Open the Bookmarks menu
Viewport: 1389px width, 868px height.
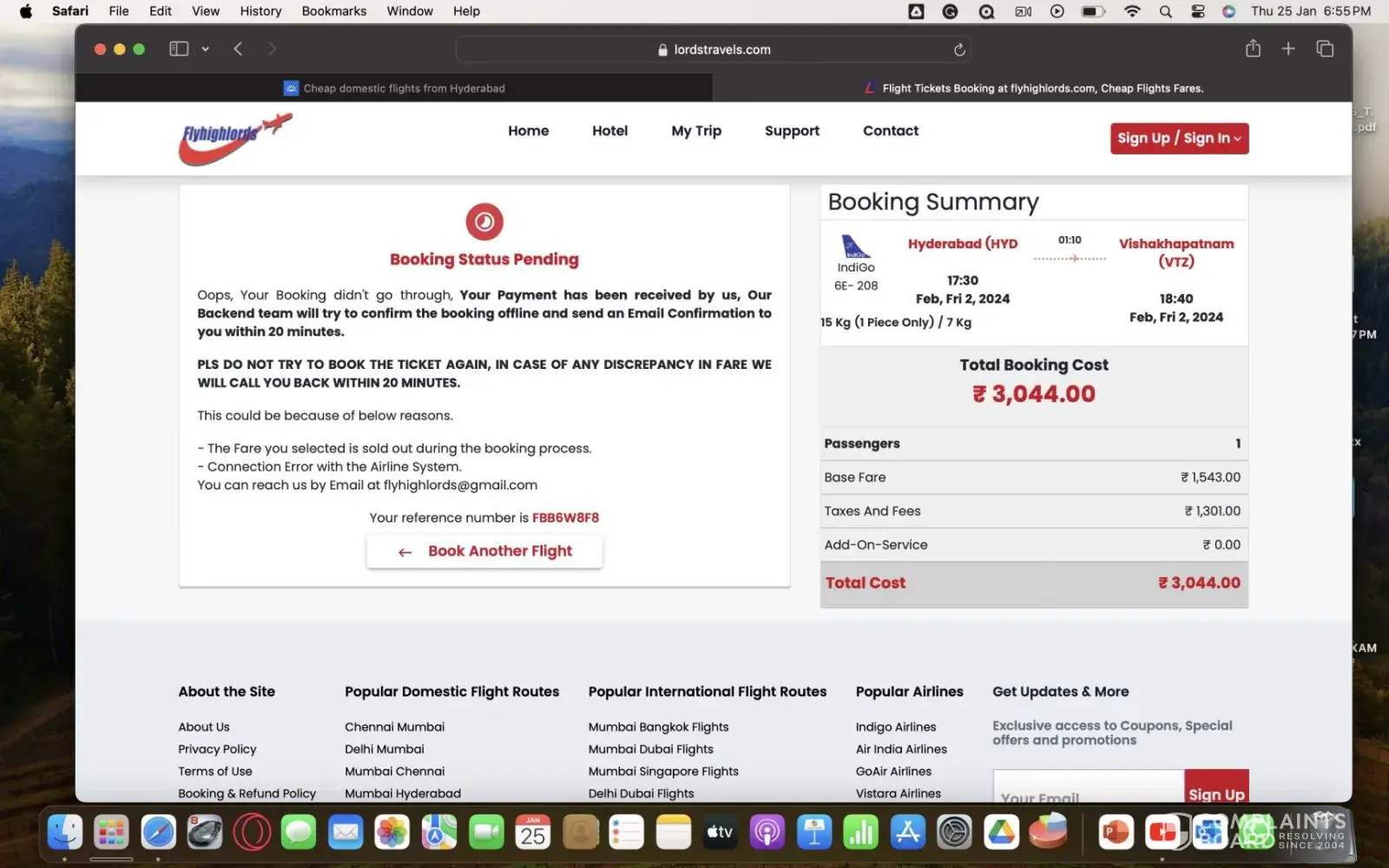[333, 11]
